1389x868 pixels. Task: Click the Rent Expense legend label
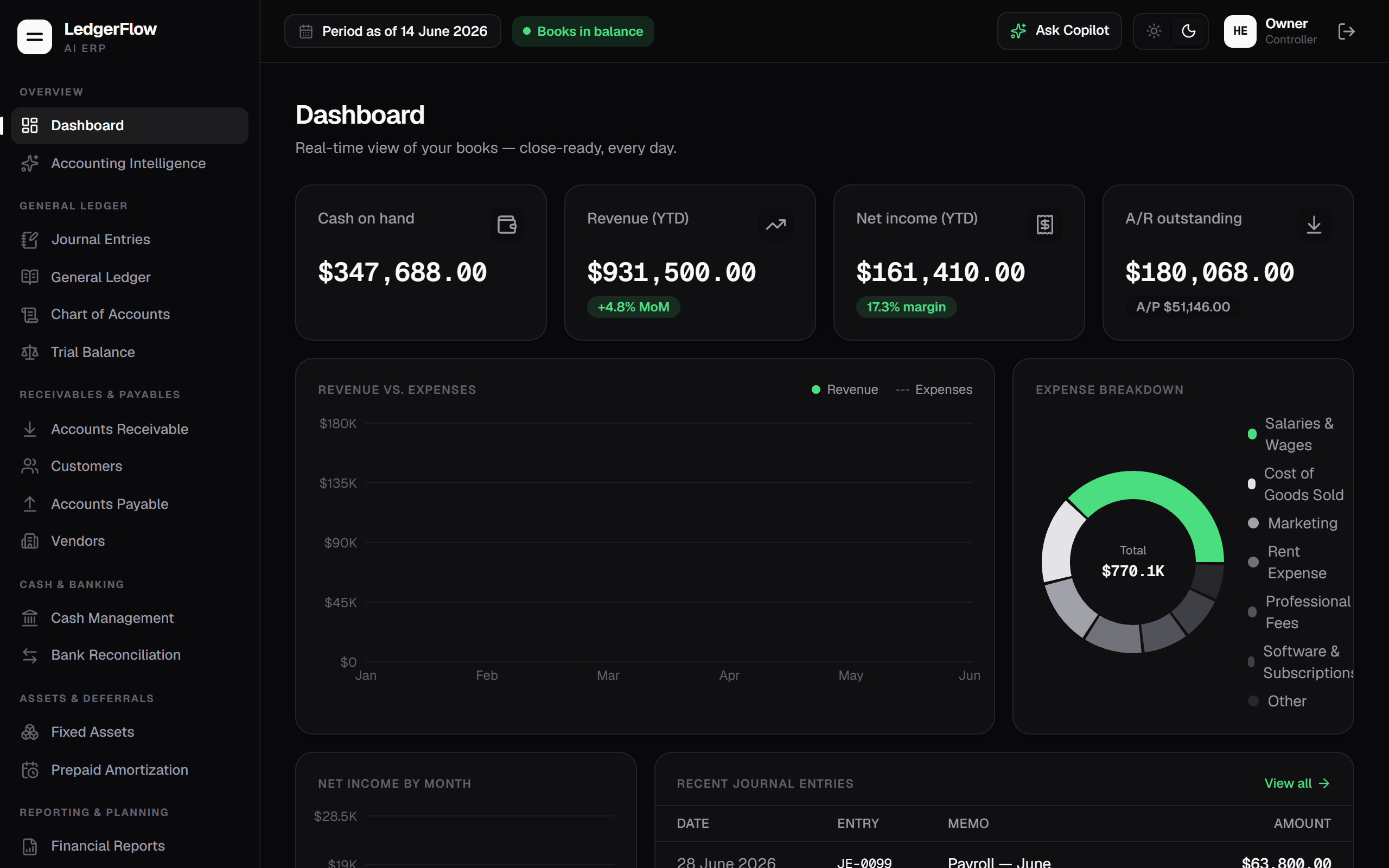[1297, 562]
